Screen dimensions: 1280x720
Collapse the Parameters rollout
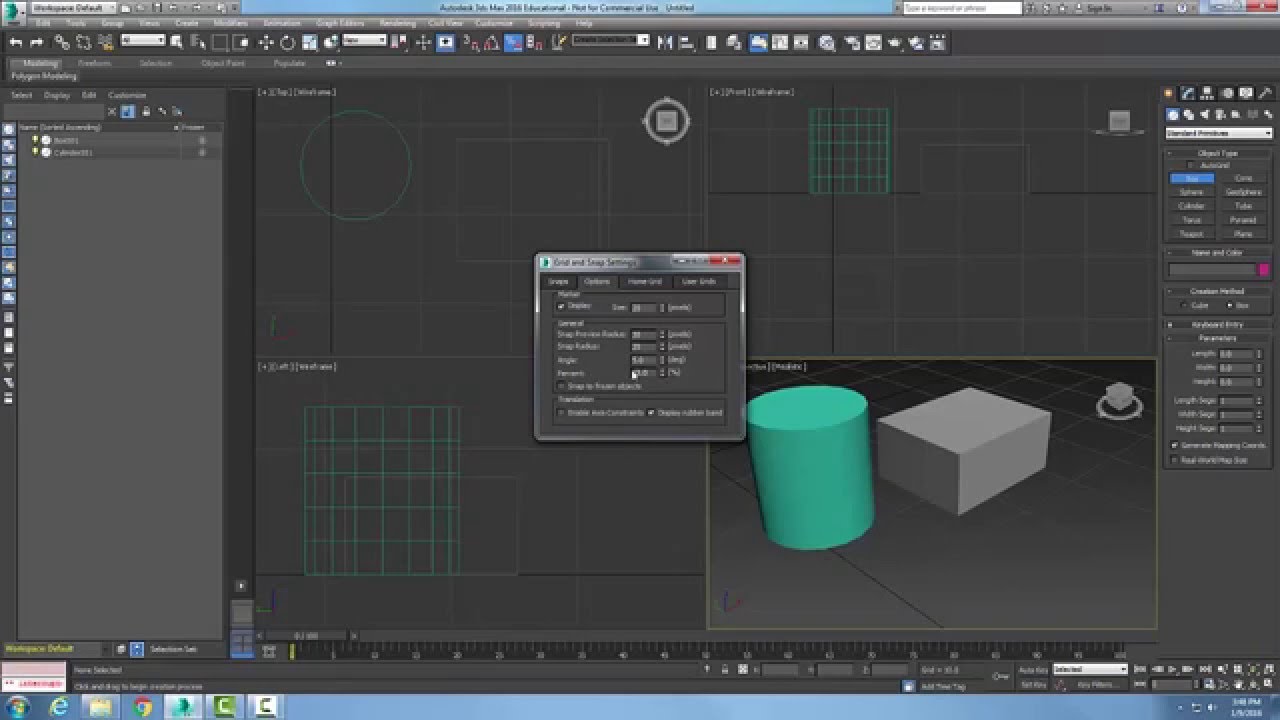[1217, 338]
